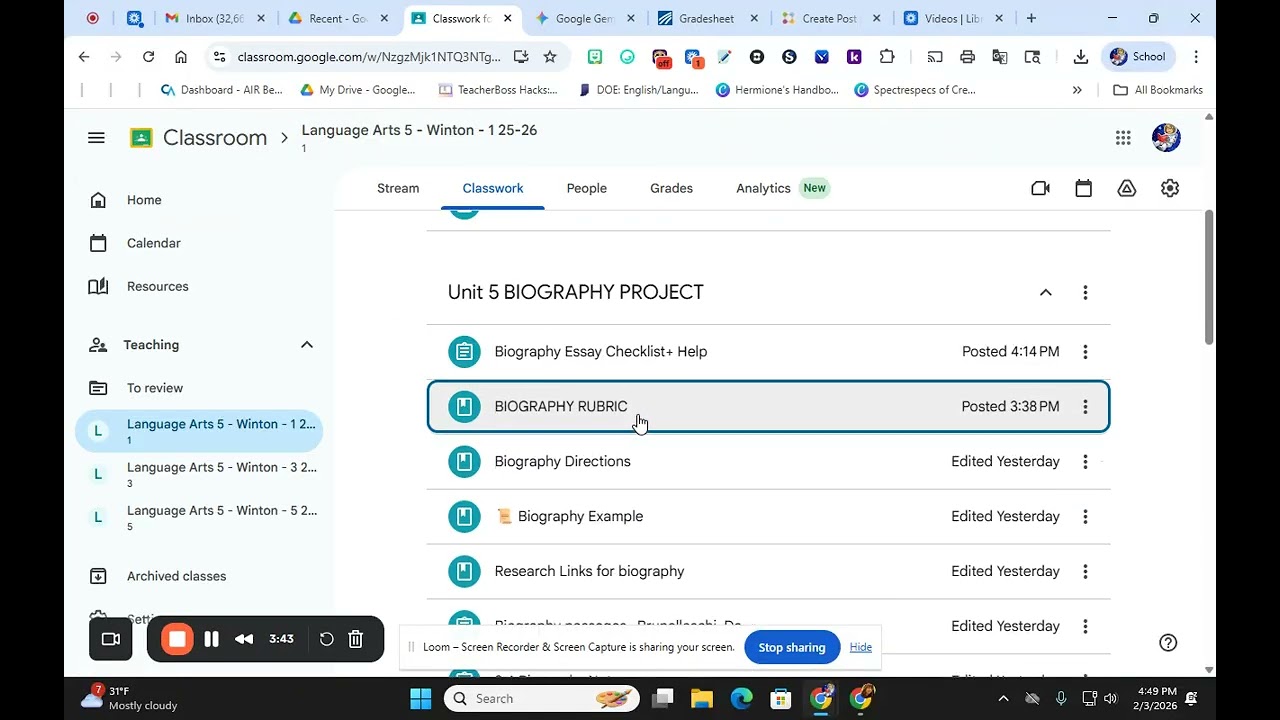This screenshot has width=1280, height=720.
Task: Bookmark this page with the star icon
Action: point(549,57)
